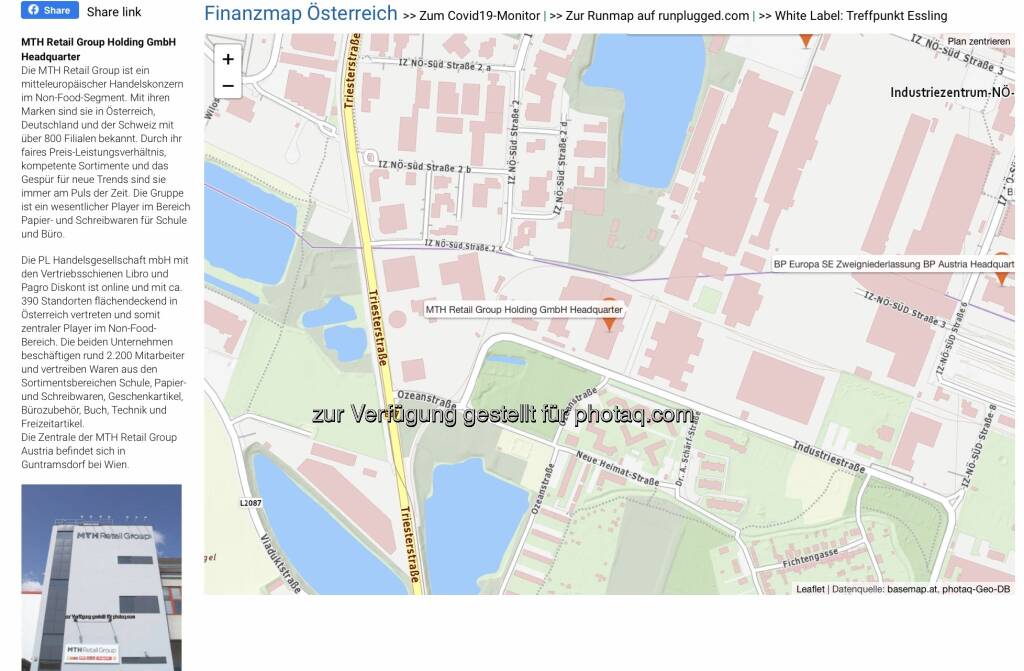
Task: Open the basemap.at data source link
Action: point(910,589)
